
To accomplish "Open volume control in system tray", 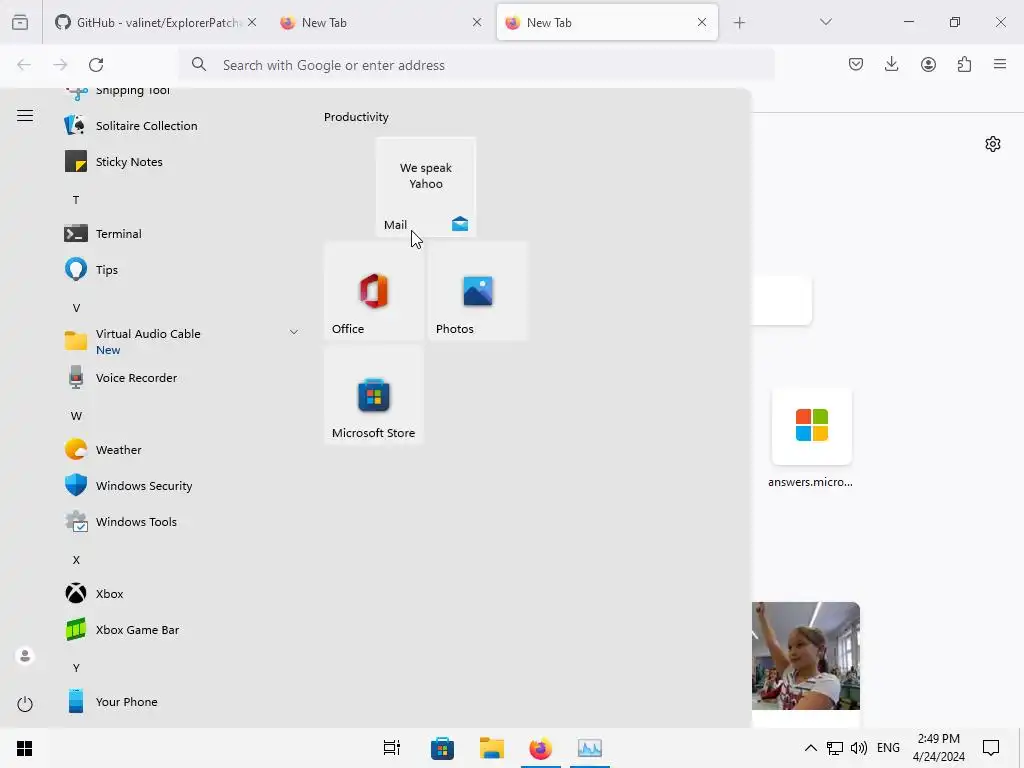I will (x=859, y=748).
